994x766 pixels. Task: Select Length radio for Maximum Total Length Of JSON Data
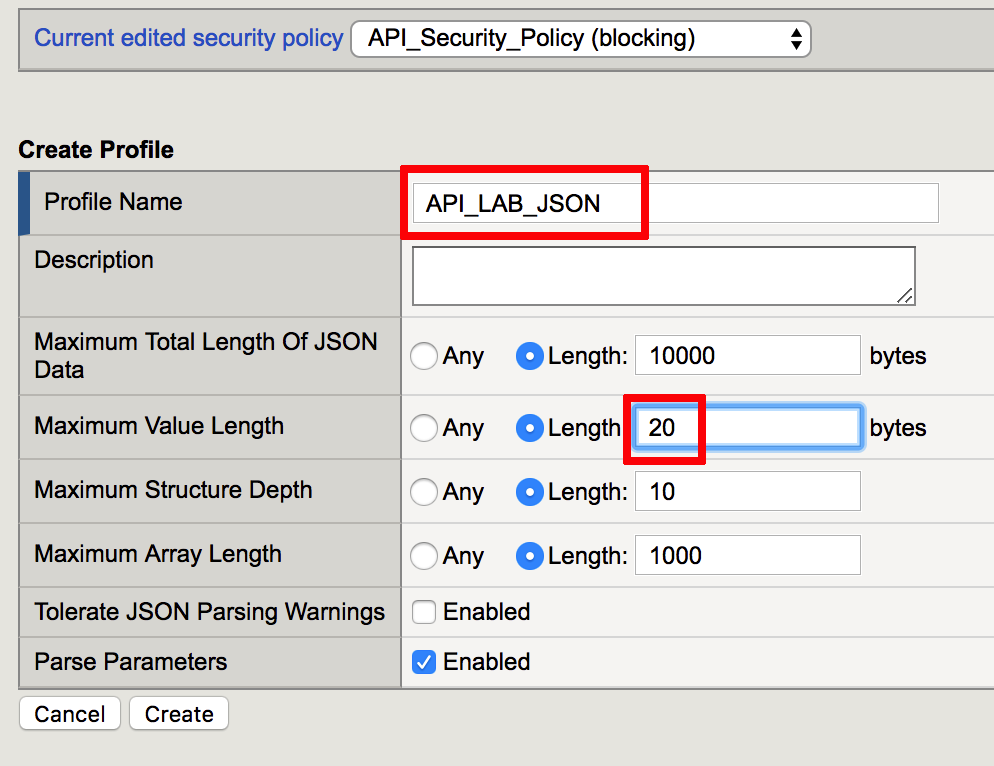click(x=530, y=356)
